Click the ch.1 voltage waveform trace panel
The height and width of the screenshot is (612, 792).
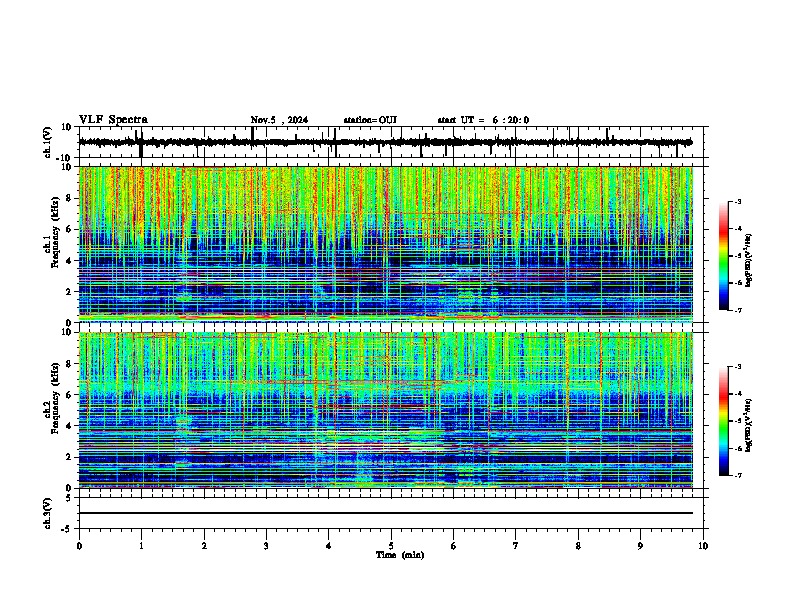[x=393, y=142]
